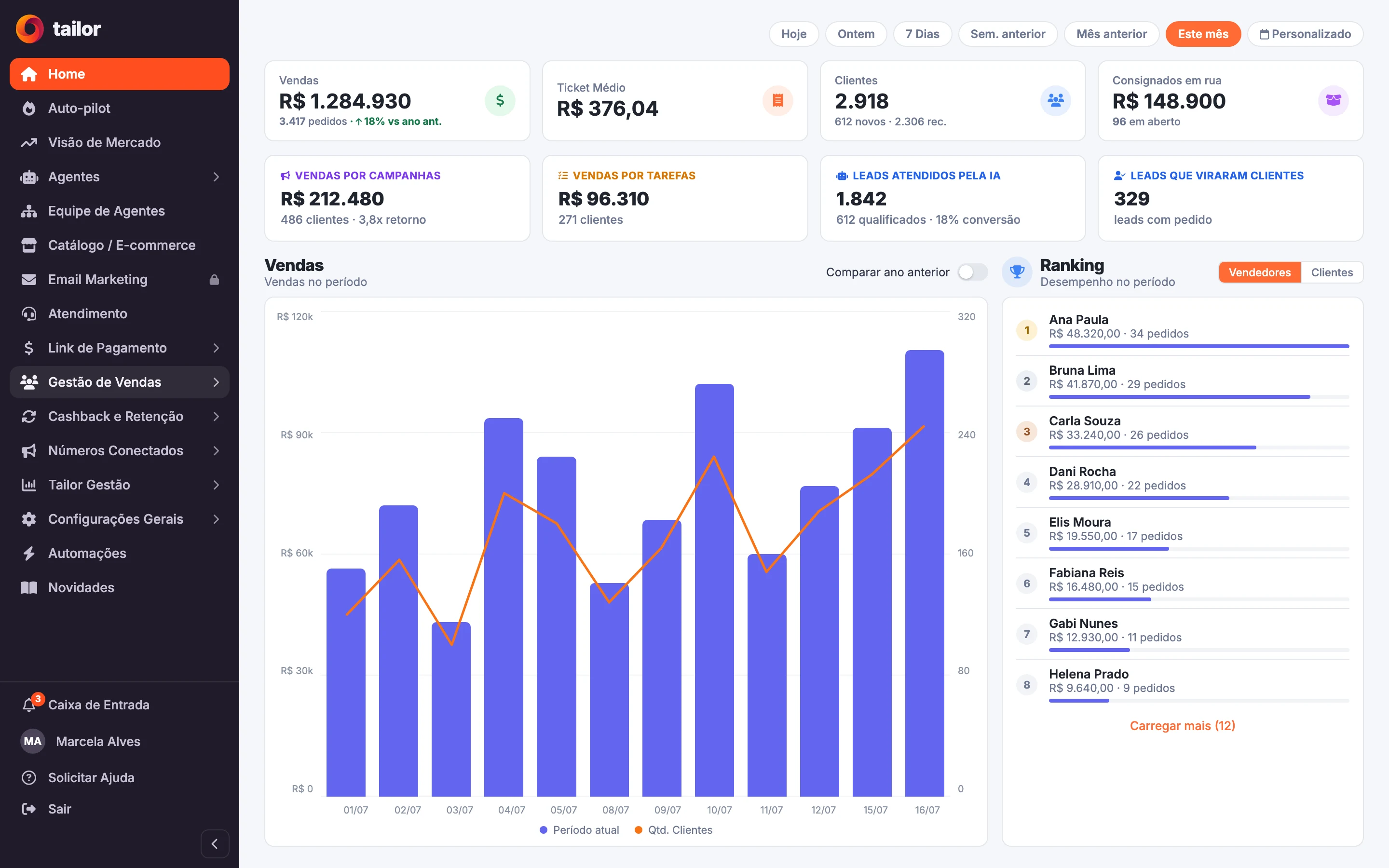Screen dimensions: 1389x868
Task: Click the Configurações Gerais gear icon
Action: click(x=29, y=519)
